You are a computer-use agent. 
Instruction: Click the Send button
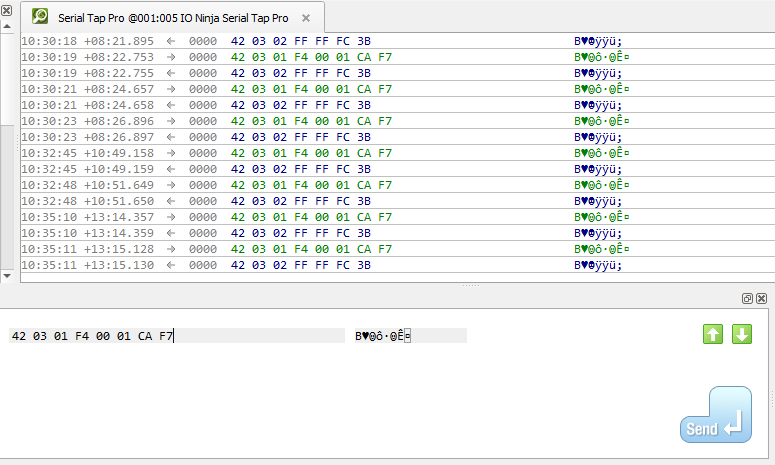tap(716, 415)
